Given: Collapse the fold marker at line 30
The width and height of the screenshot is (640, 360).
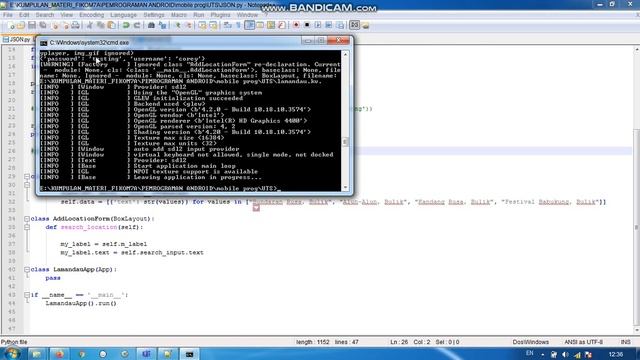Looking at the screenshot, I should [27, 185].
